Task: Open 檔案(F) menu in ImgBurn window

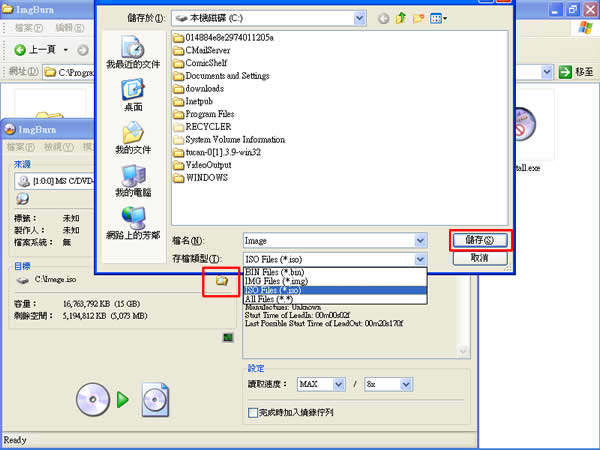Action: coord(21,147)
